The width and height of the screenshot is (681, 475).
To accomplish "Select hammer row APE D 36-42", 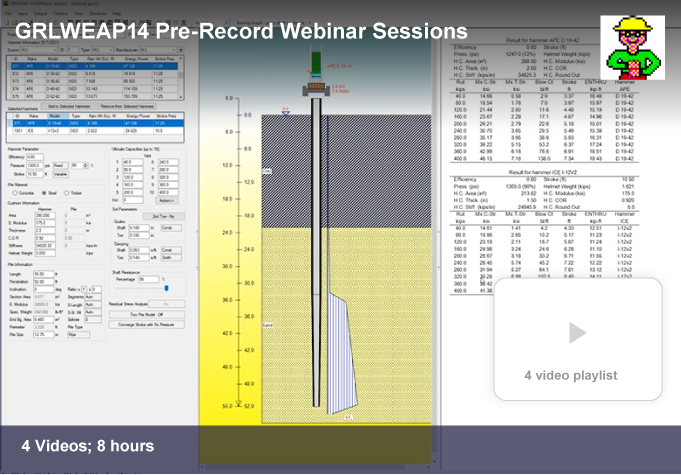I will [x=93, y=81].
